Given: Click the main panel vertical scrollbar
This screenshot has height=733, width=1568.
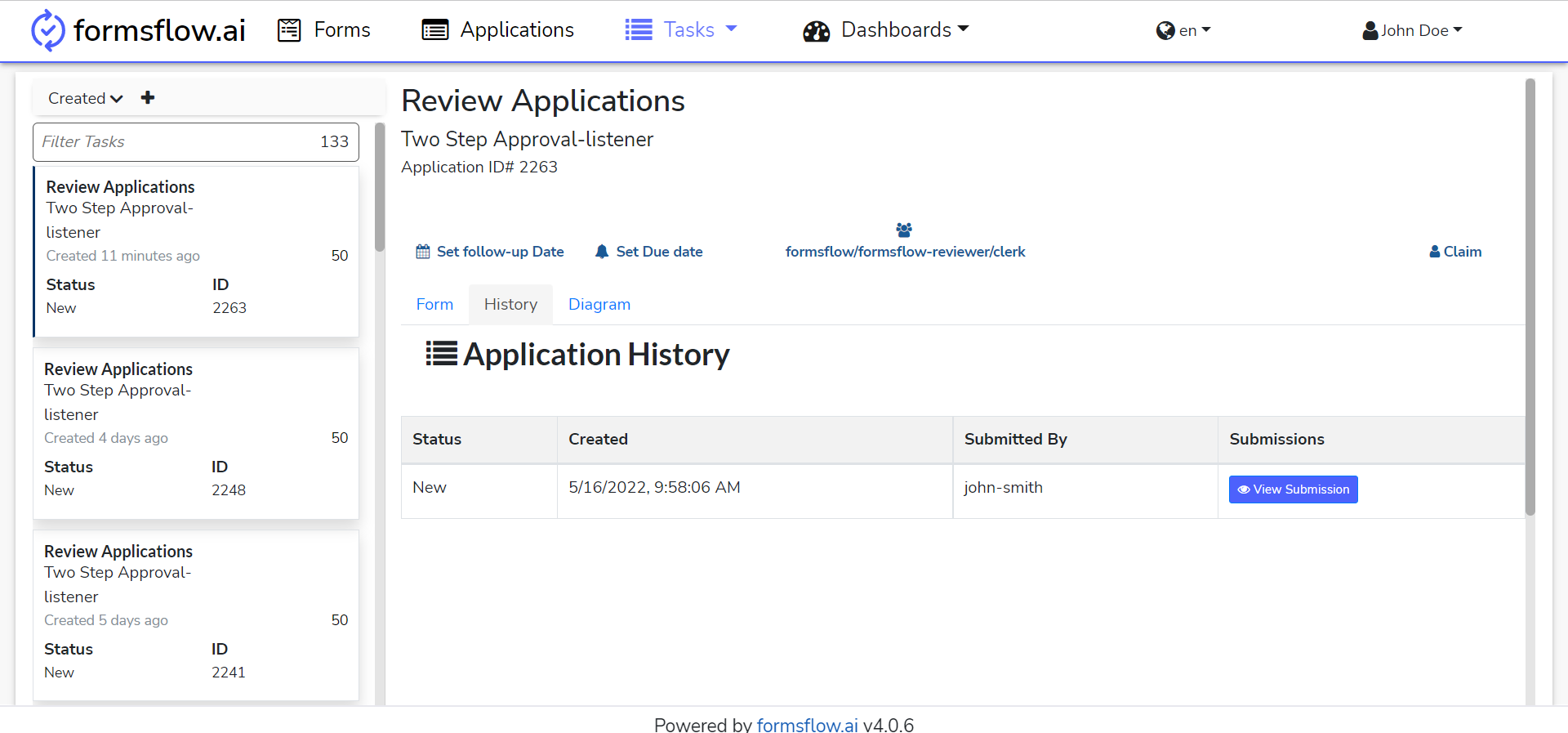Looking at the screenshot, I should 1530,297.
